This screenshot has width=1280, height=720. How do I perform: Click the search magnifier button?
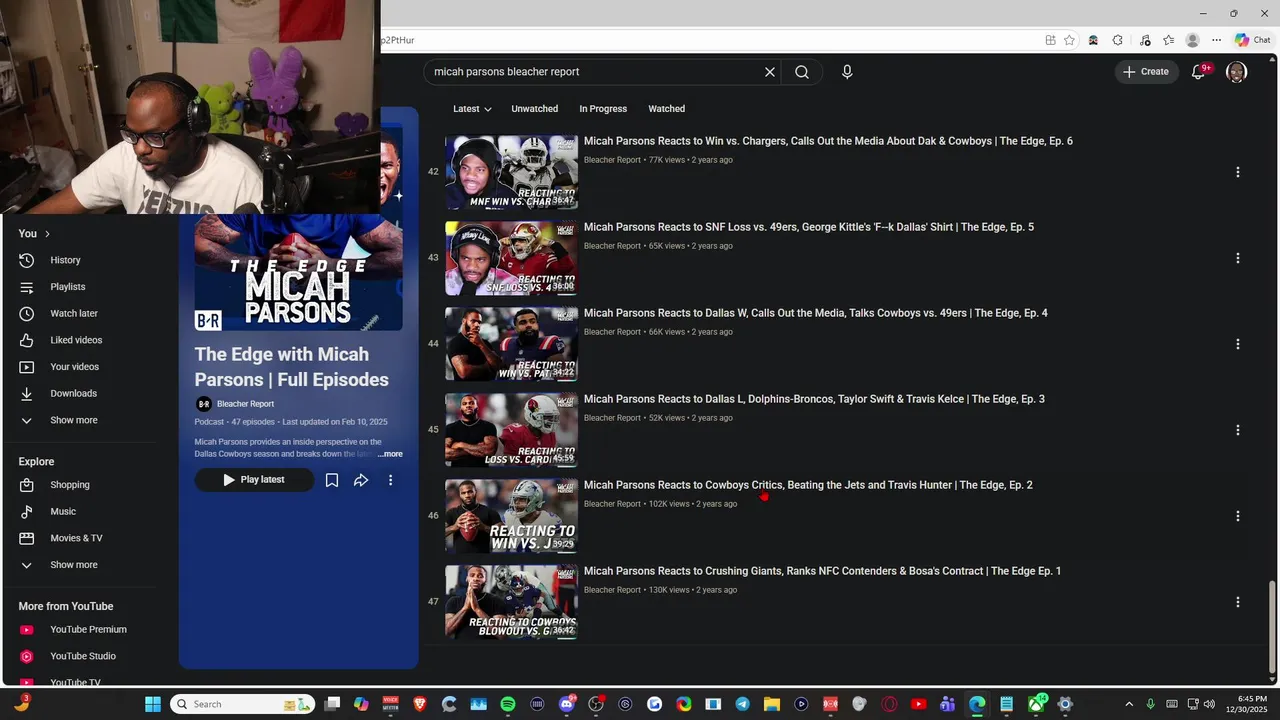(x=802, y=72)
